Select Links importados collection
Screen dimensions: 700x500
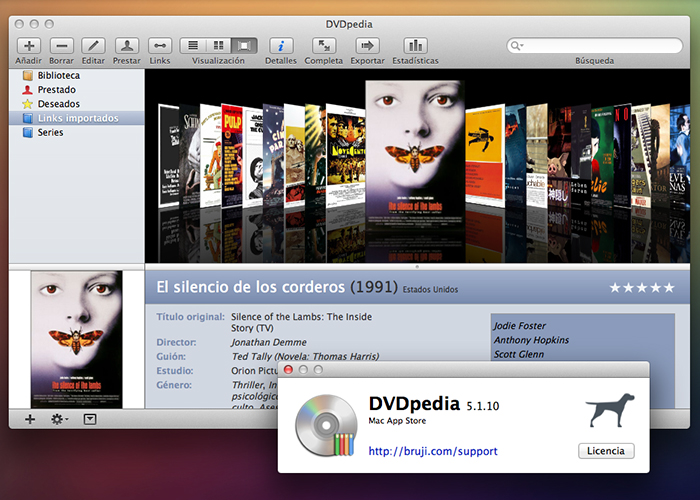pos(77,118)
